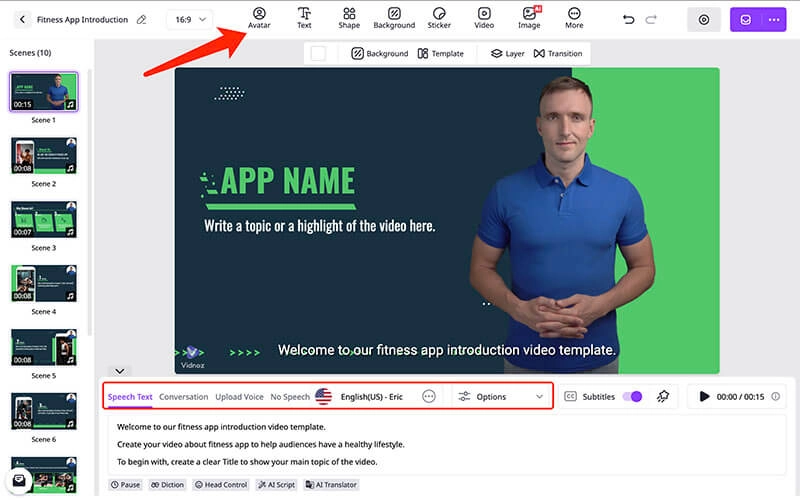This screenshot has height=500, width=800.
Task: Click the Undo arrow
Action: (x=628, y=19)
